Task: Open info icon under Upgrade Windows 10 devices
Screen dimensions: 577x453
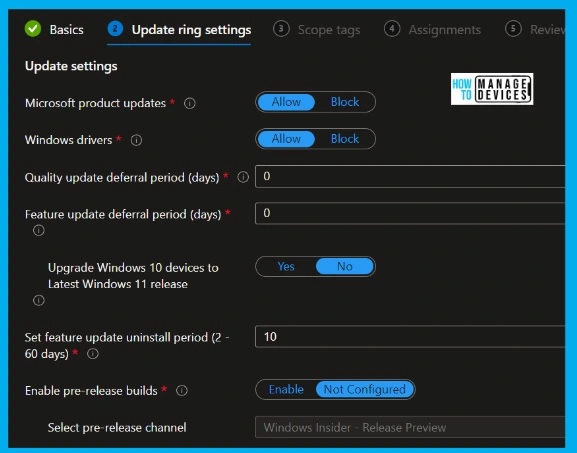Action: coord(39,300)
